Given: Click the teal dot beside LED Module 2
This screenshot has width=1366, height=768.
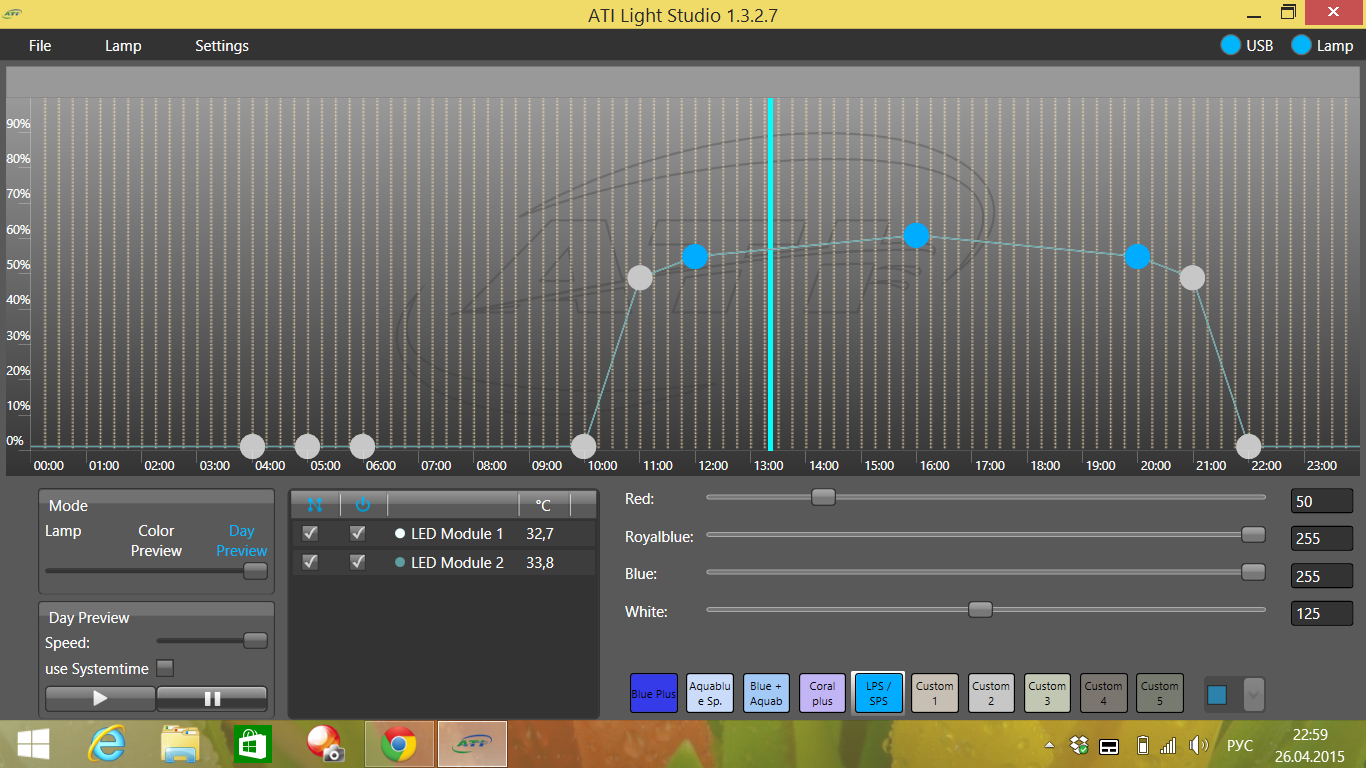Looking at the screenshot, I should click(400, 563).
